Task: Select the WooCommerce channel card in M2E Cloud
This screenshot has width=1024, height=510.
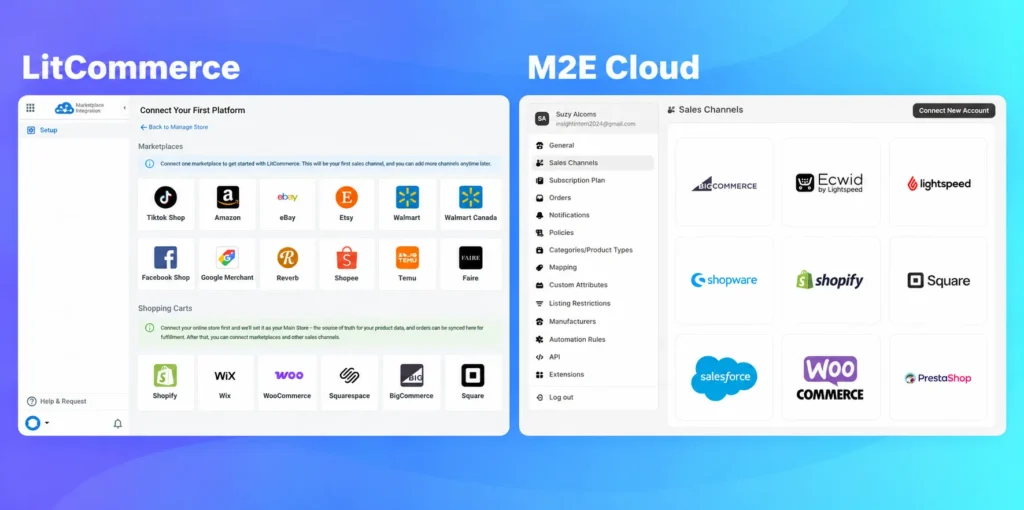Action: (x=831, y=377)
